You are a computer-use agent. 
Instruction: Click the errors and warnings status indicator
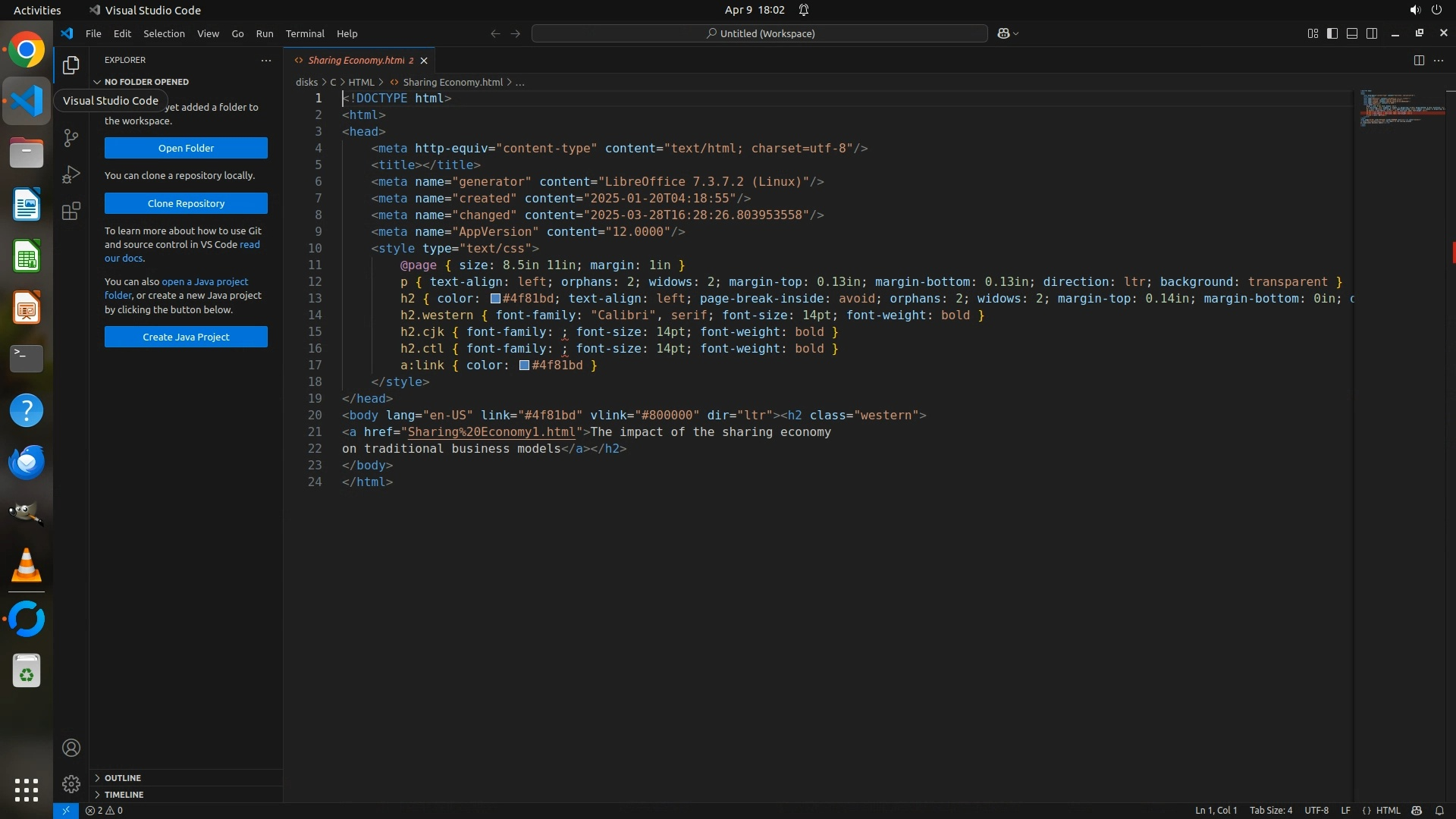coord(104,811)
